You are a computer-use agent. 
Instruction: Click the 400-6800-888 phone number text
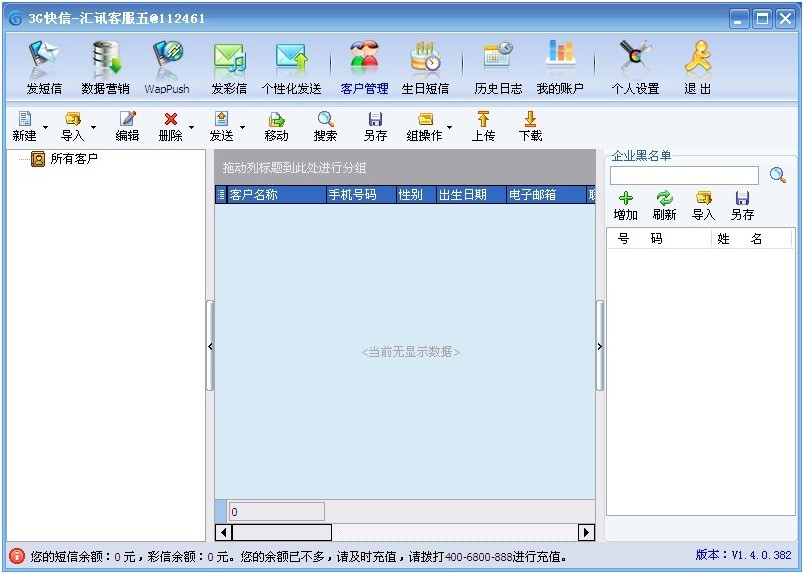478,557
